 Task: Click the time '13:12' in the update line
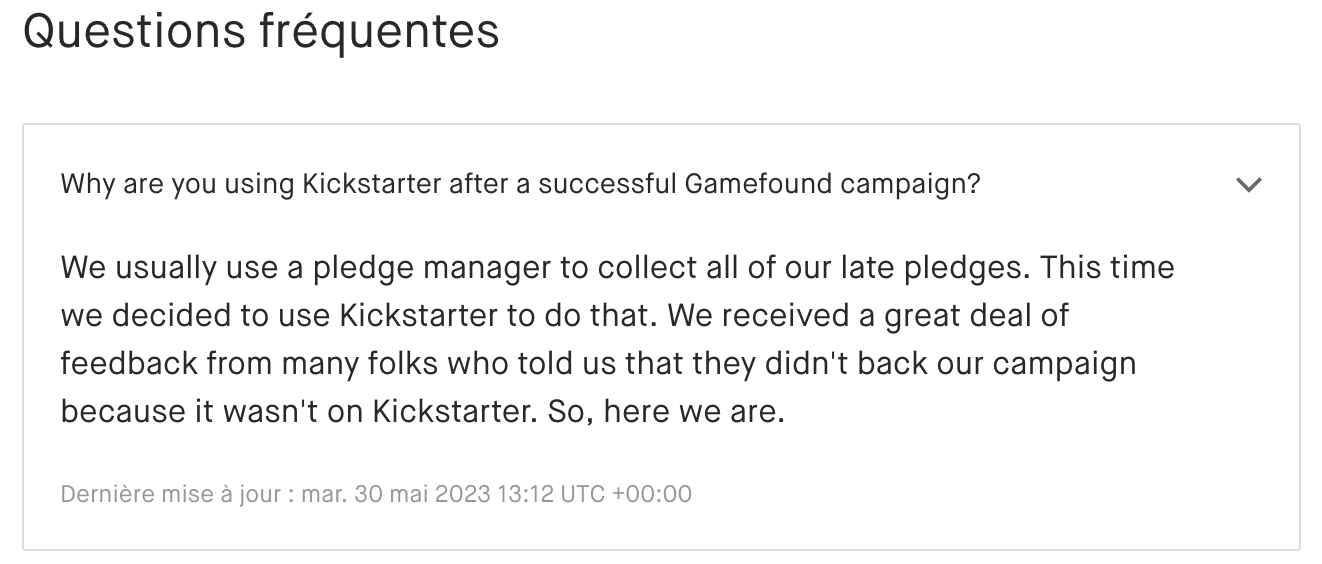coord(526,494)
